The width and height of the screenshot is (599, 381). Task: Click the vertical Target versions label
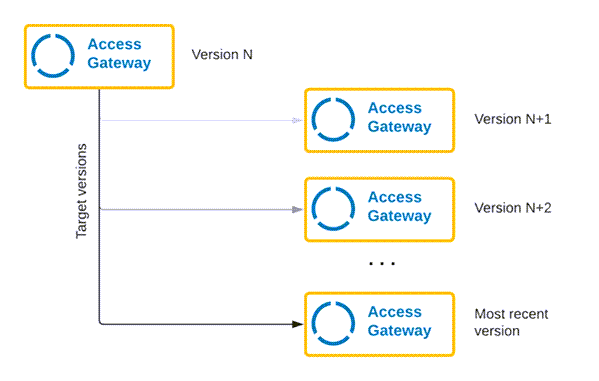click(x=81, y=191)
